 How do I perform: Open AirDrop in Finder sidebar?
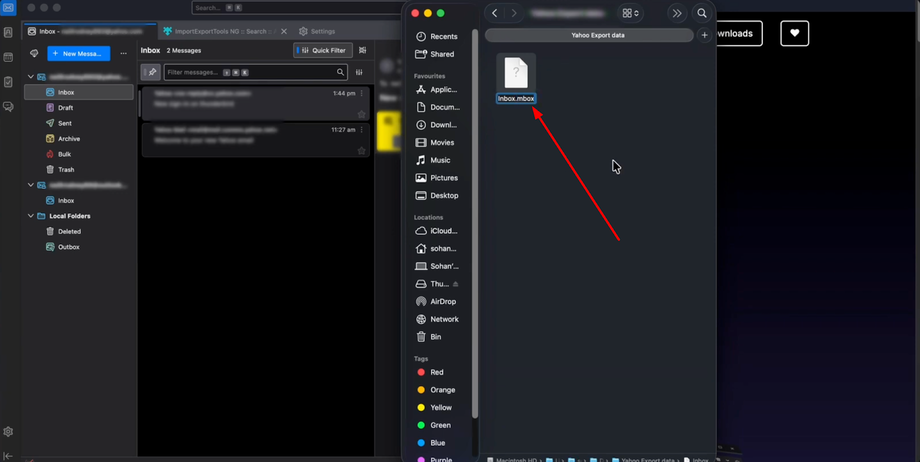pyautogui.click(x=436, y=302)
